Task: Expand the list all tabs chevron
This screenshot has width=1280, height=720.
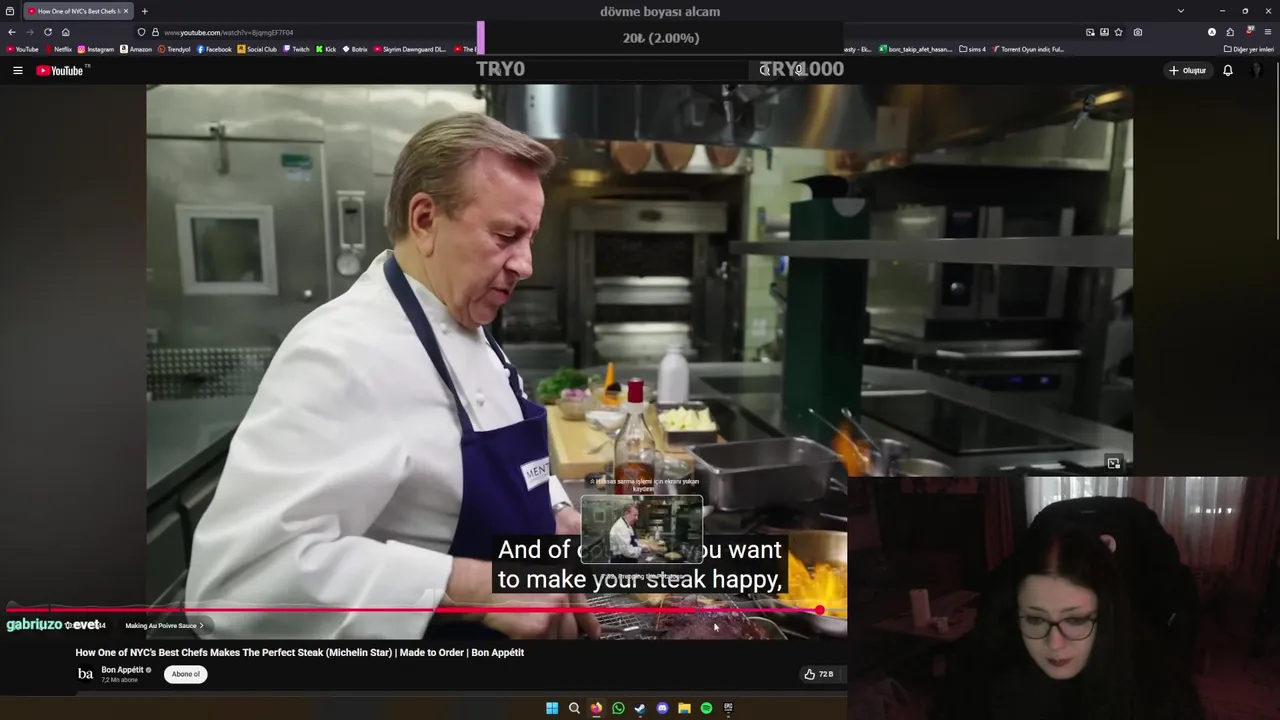Action: (1181, 11)
